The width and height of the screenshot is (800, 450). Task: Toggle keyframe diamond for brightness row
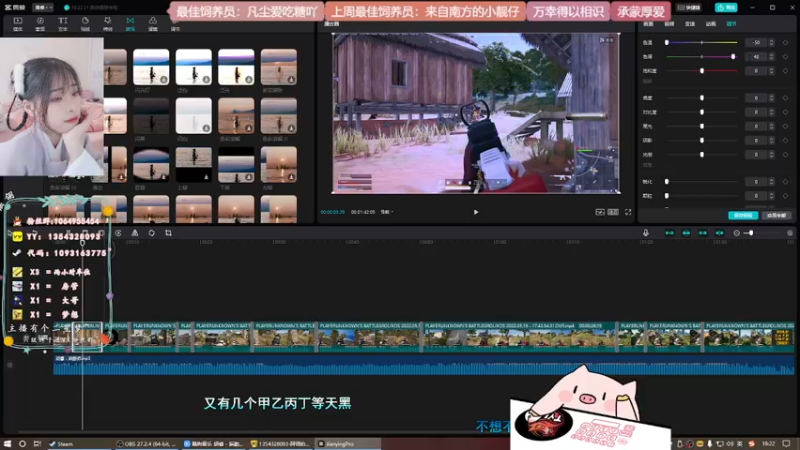coord(785,98)
